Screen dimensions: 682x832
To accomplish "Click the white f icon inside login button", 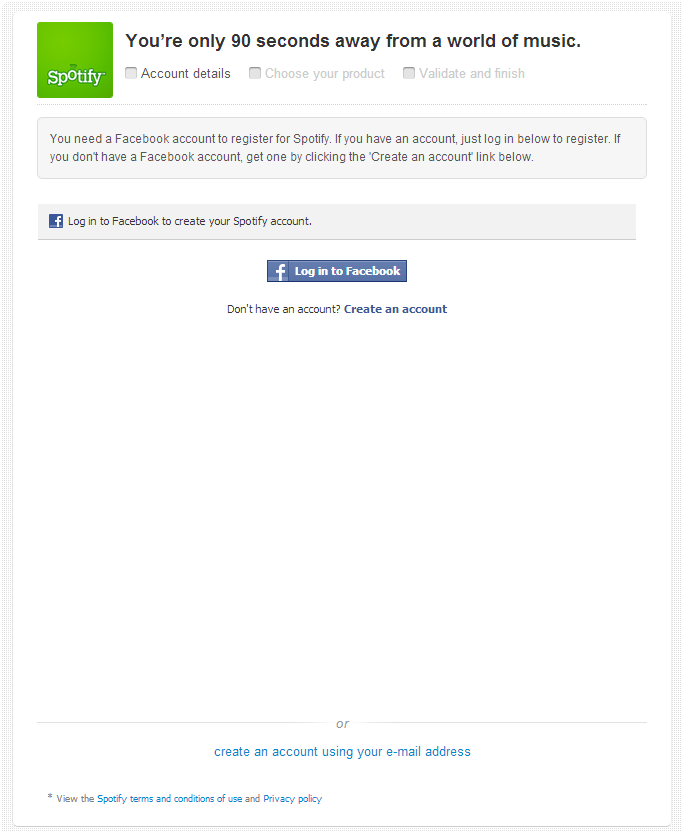I will 279,271.
